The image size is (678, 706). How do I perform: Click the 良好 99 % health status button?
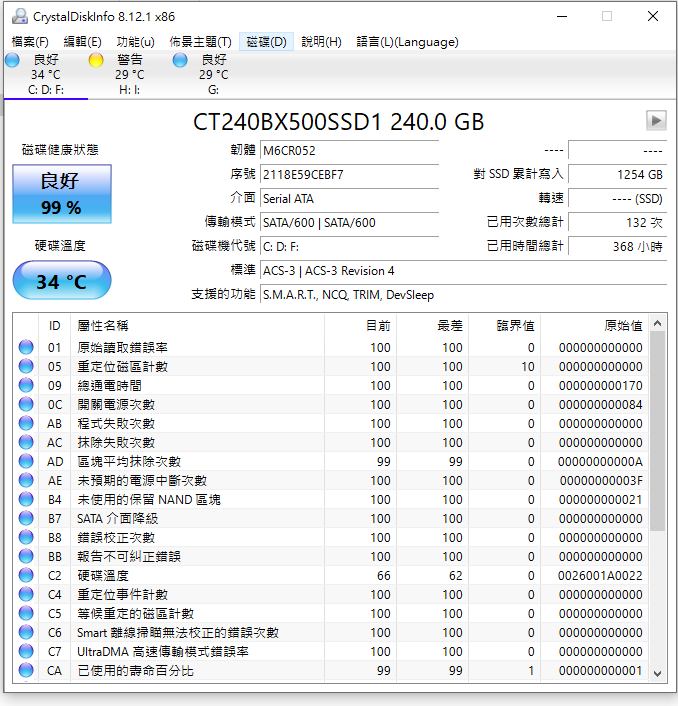[x=62, y=194]
